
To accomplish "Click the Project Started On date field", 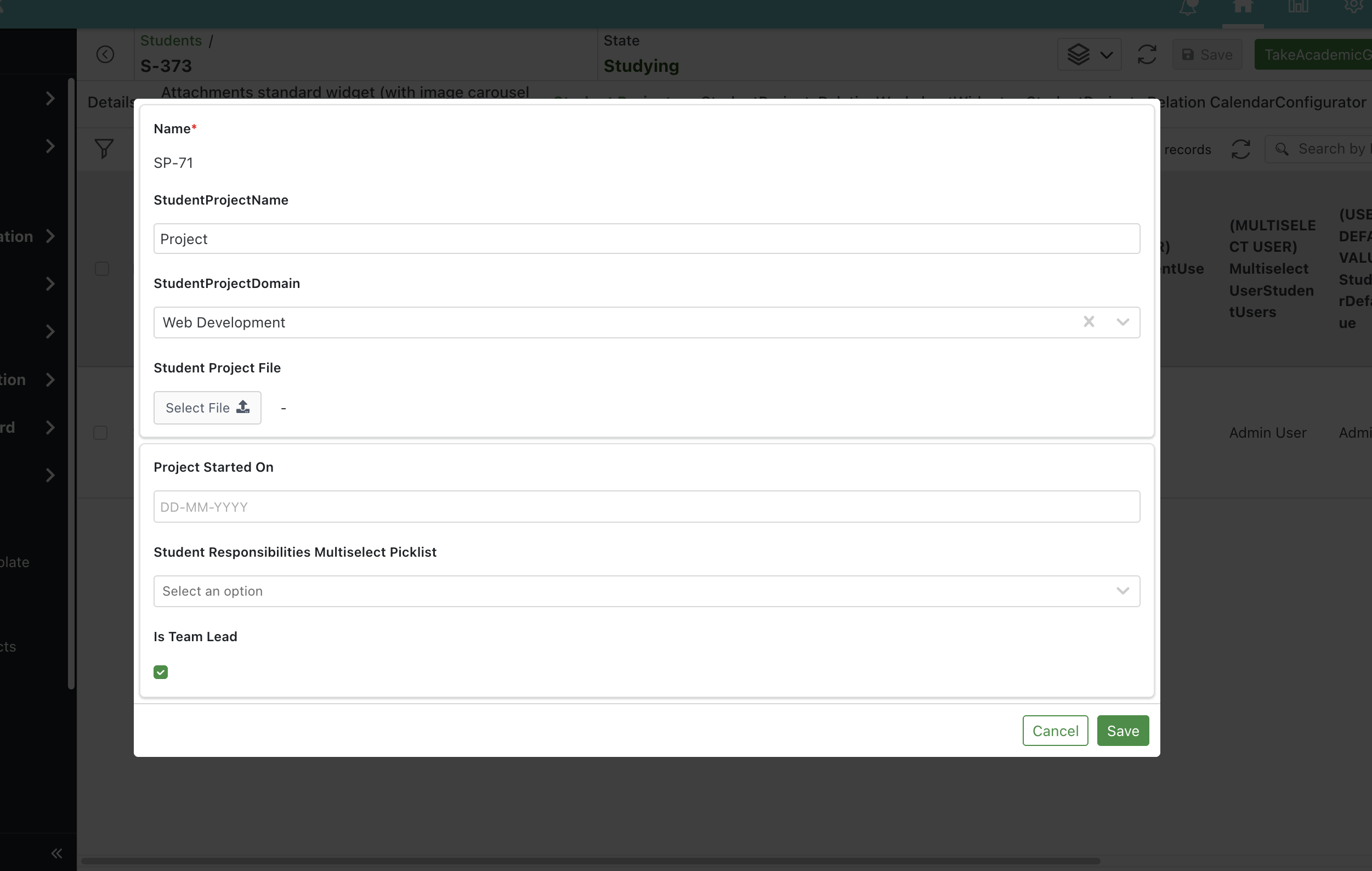I will pos(647,507).
